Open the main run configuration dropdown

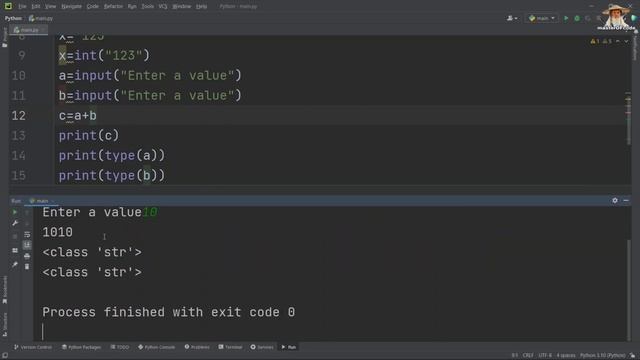tap(542, 18)
